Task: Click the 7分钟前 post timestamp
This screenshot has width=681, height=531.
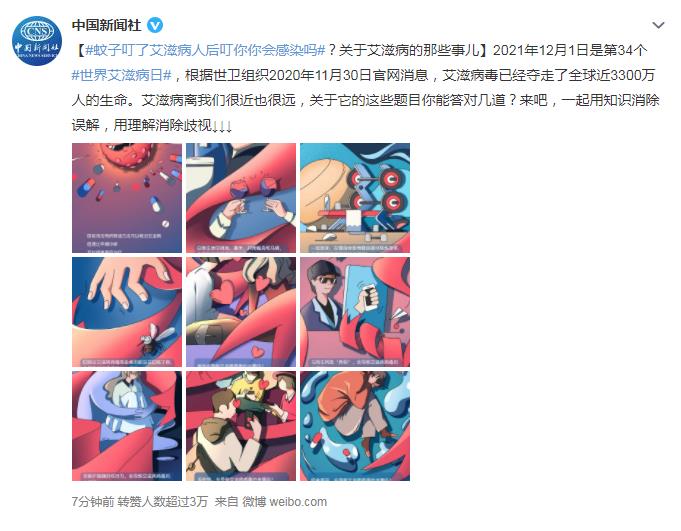Action: (x=93, y=502)
